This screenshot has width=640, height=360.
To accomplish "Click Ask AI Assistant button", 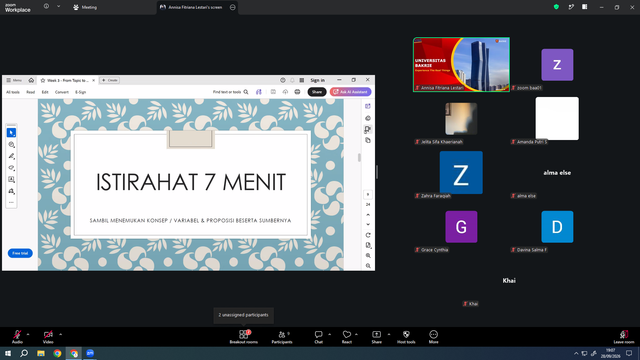I will 351,92.
